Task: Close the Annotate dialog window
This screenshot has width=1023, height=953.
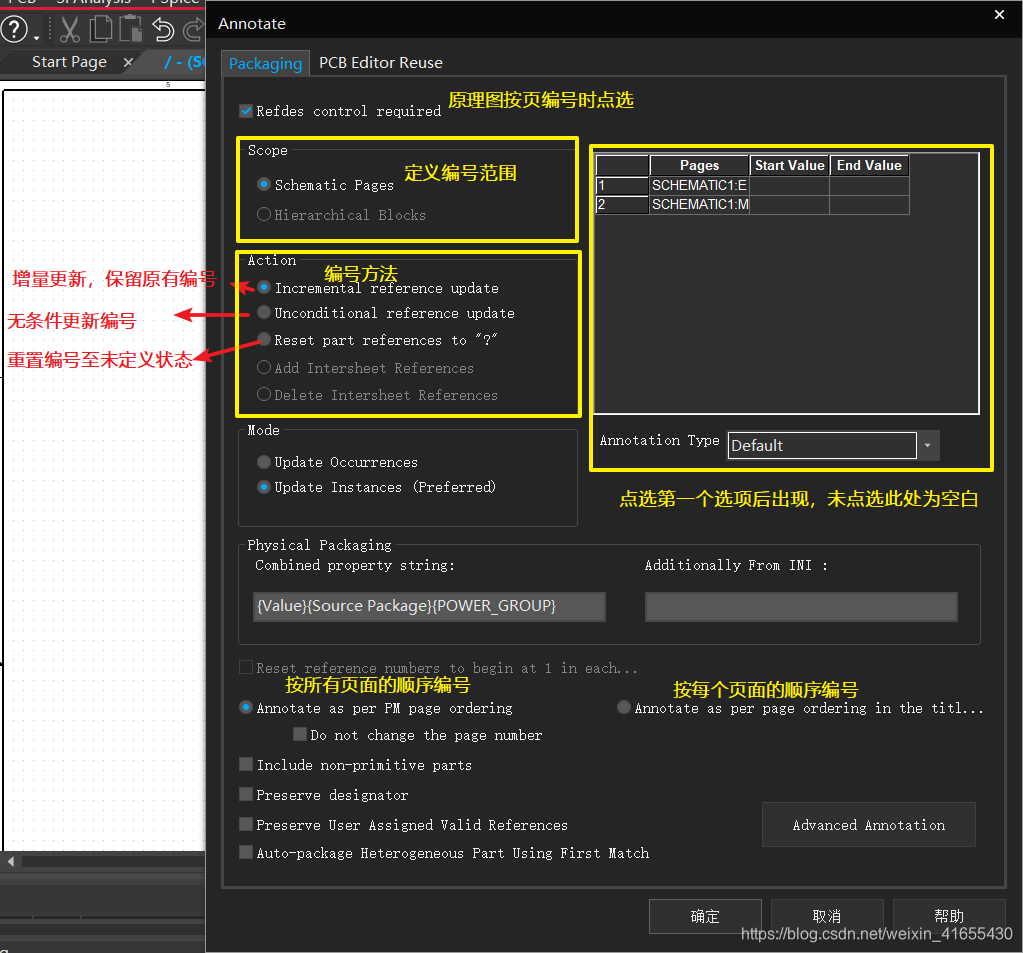Action: 999,15
